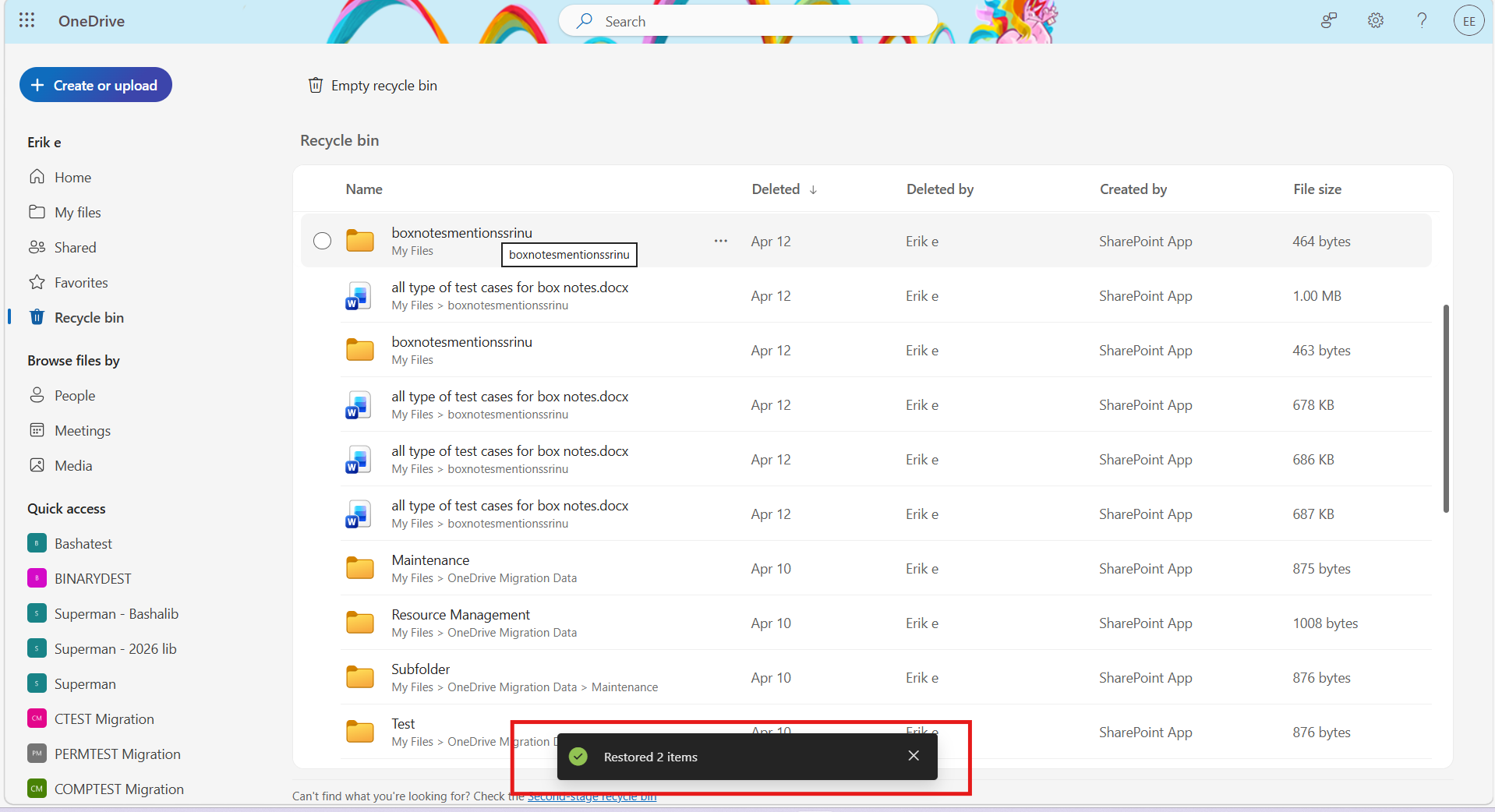Click the Media image icon
Viewport: 1495px width, 812px height.
coord(37,465)
